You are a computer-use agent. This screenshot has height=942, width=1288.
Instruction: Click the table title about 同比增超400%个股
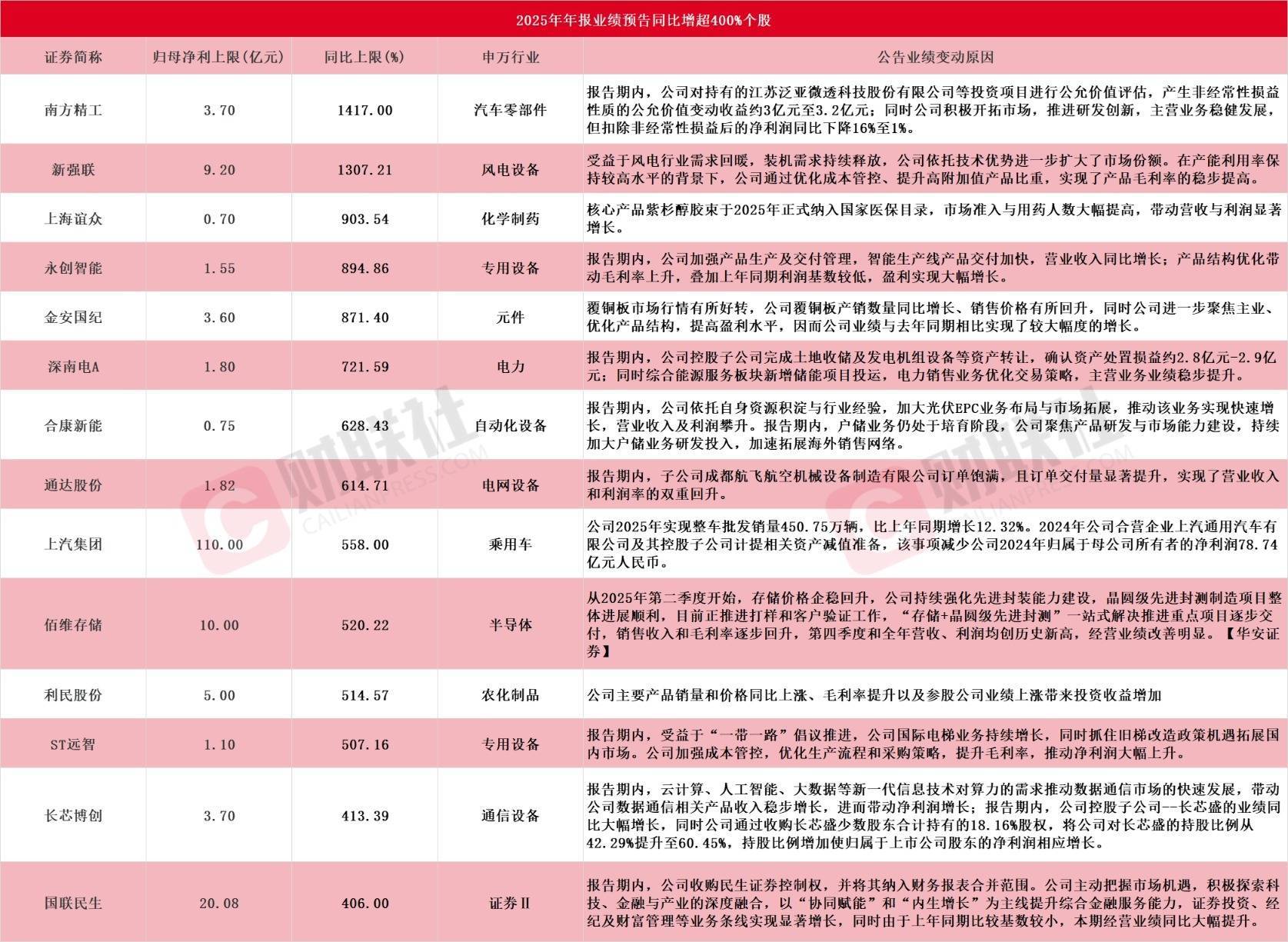tap(644, 20)
